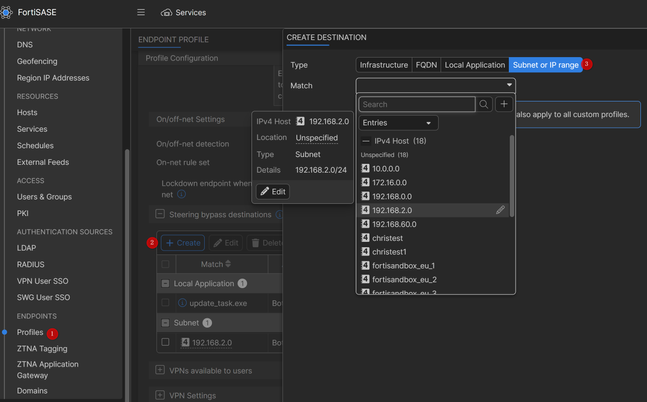Open Profiles in the left sidebar
Screen dimensions: 647x402
click(30, 332)
